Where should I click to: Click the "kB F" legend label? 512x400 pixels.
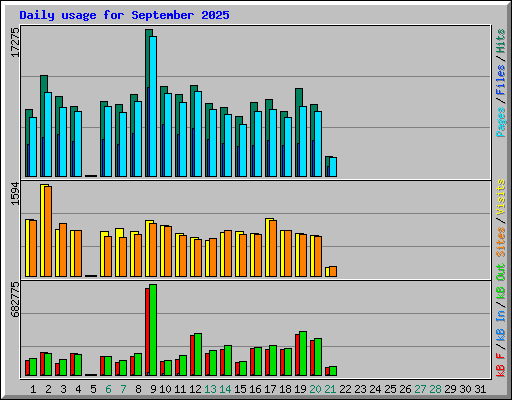click(500, 365)
